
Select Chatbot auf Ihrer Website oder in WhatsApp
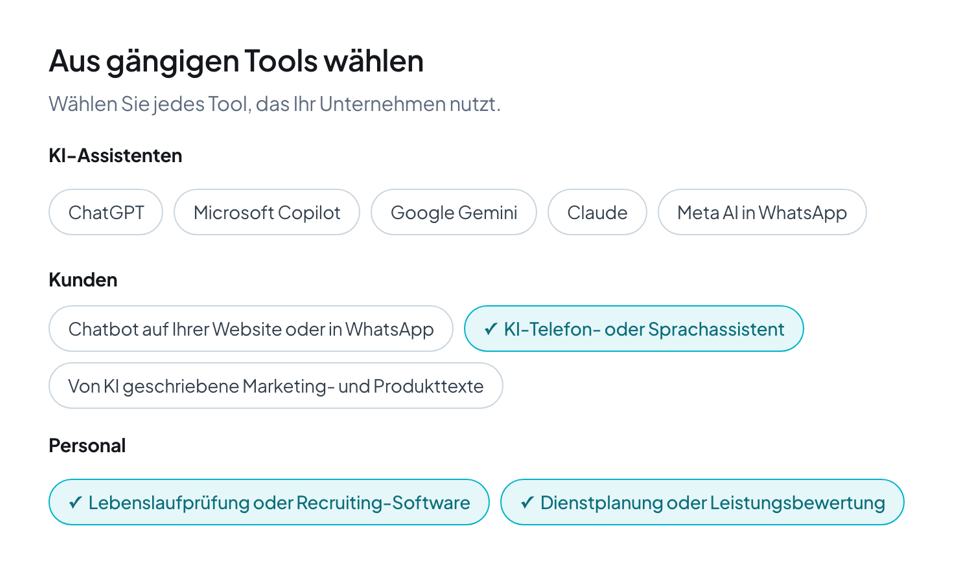tap(250, 329)
